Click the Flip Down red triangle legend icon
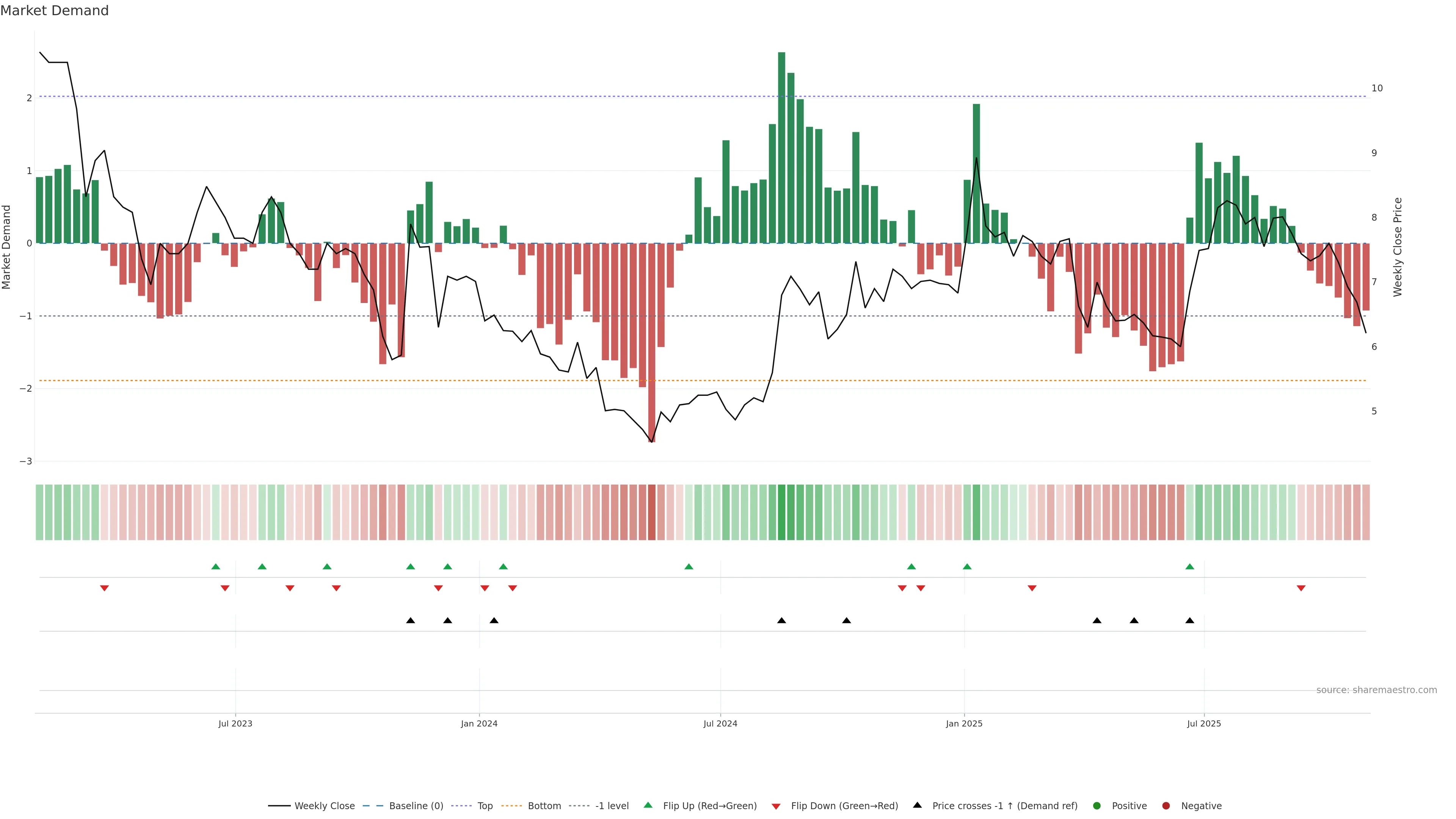The image size is (1456, 819). coord(776,806)
